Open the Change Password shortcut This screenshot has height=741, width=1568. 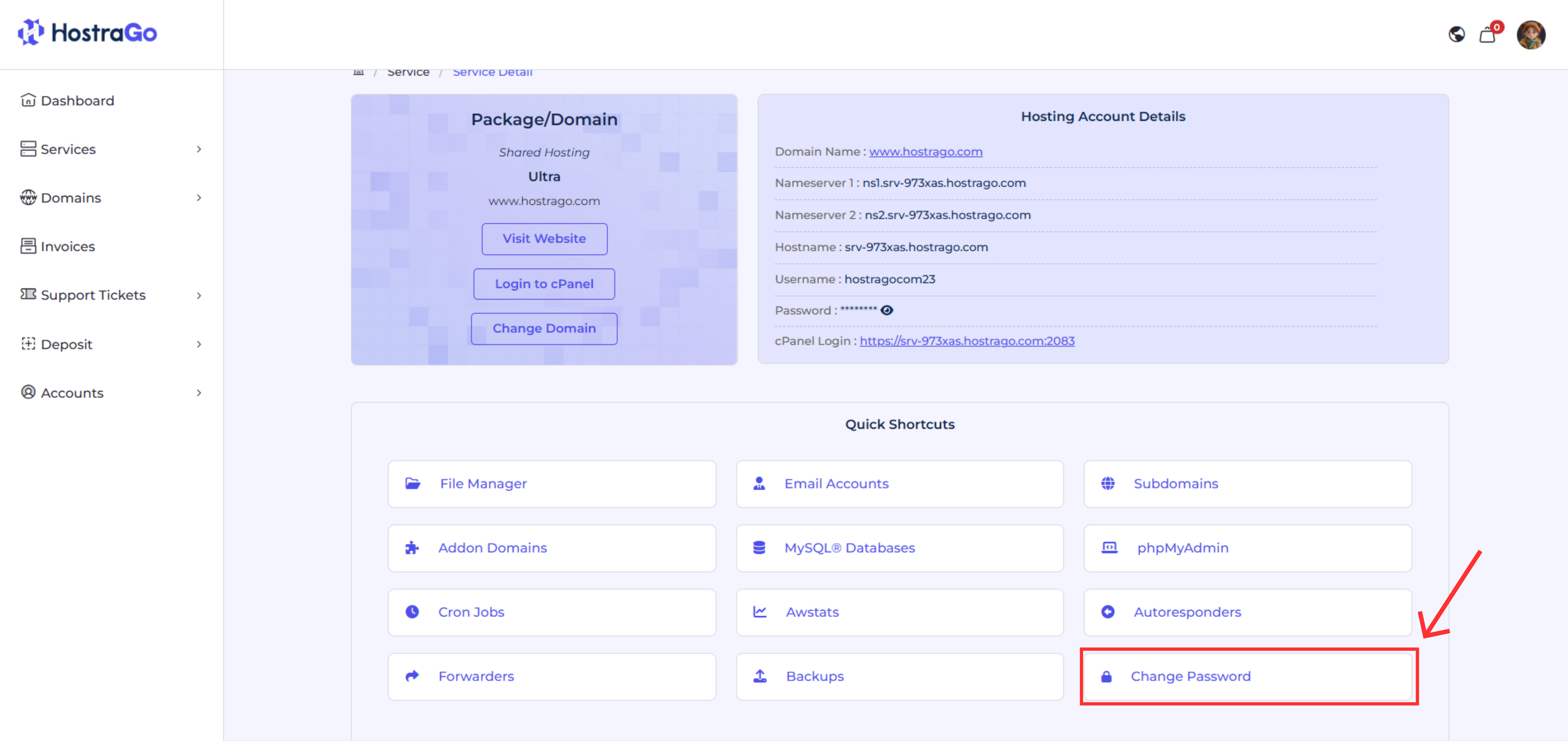1247,676
